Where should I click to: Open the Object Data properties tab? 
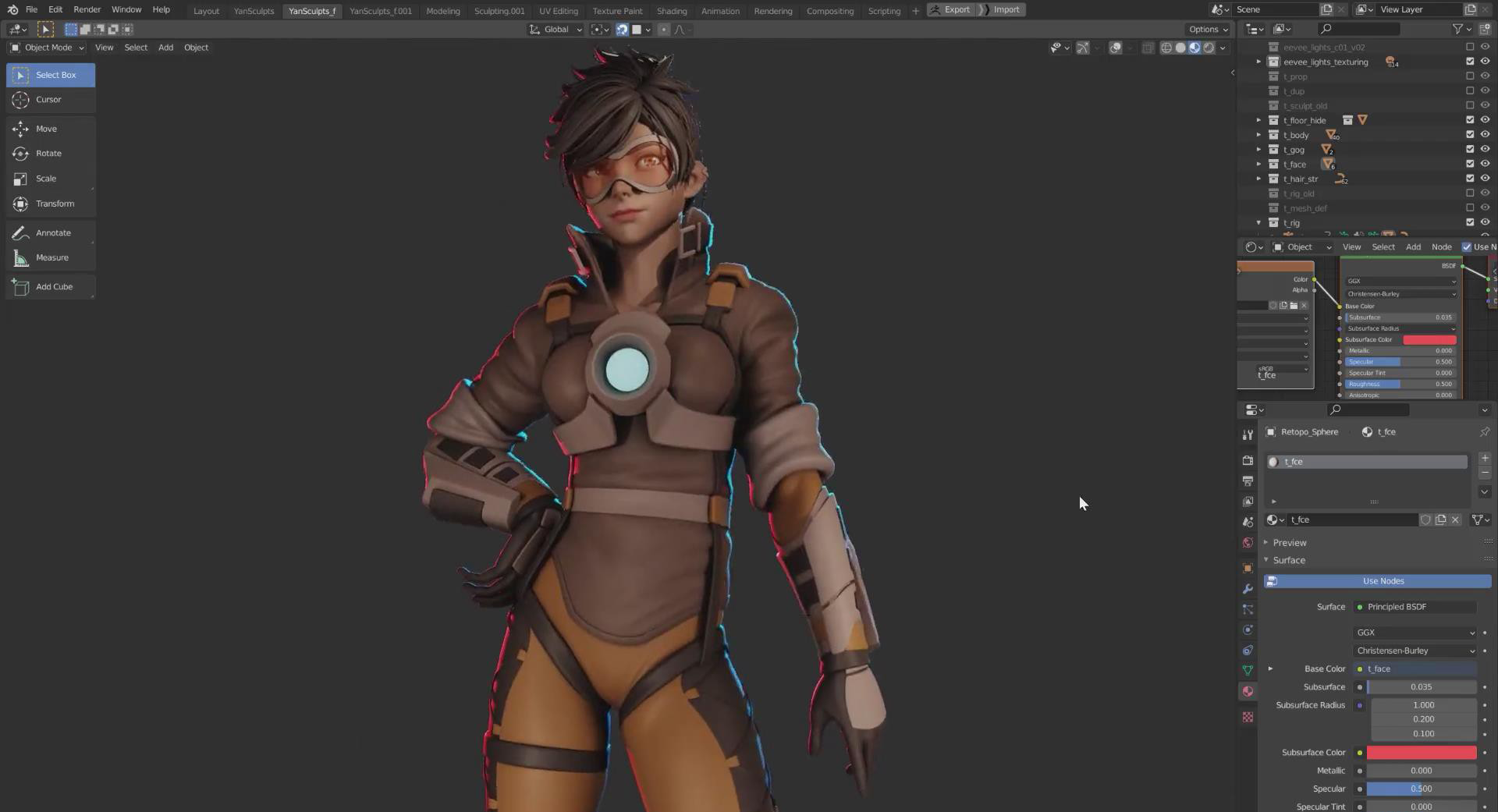click(x=1248, y=670)
